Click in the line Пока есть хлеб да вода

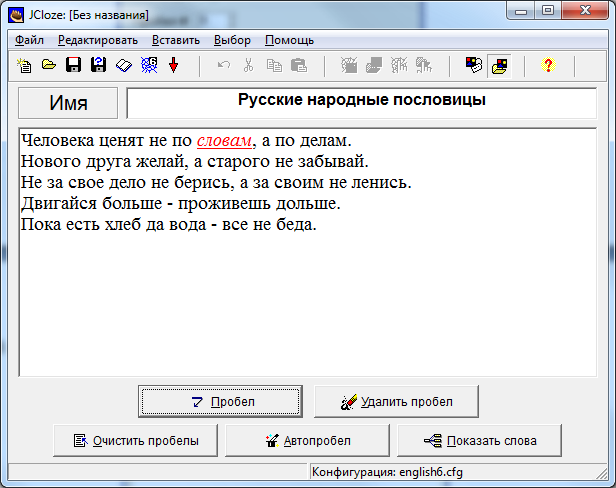coord(169,225)
